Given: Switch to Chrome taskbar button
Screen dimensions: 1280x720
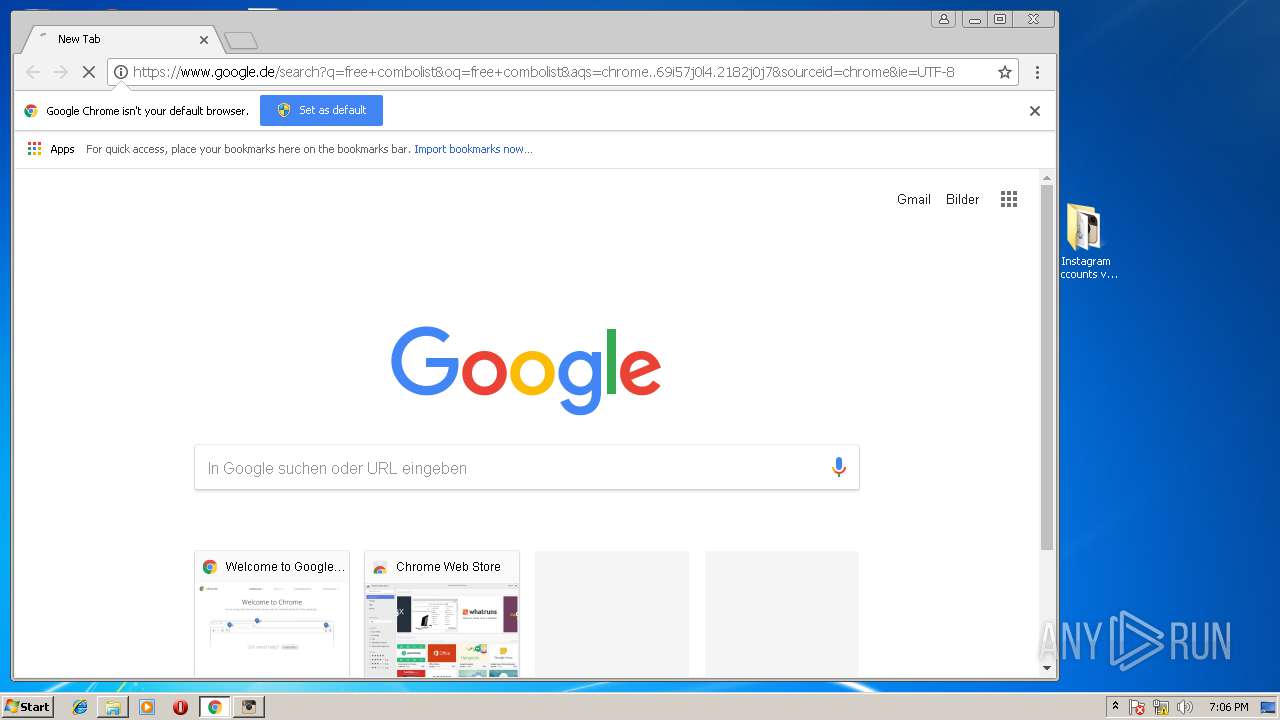Looking at the screenshot, I should click(x=214, y=707).
